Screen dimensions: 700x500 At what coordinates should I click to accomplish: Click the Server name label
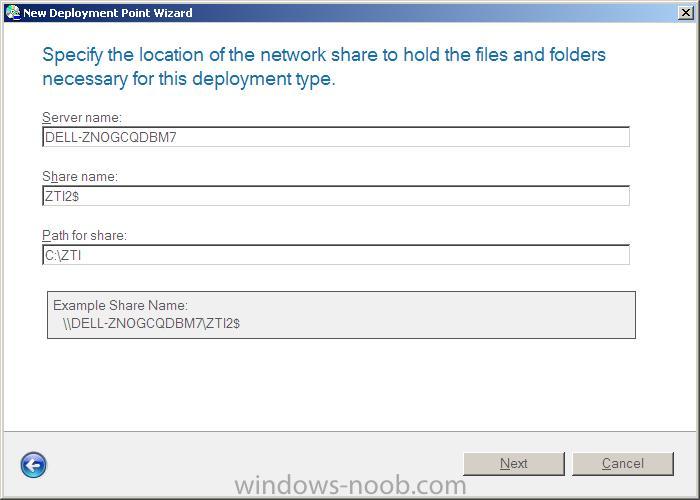[82, 117]
